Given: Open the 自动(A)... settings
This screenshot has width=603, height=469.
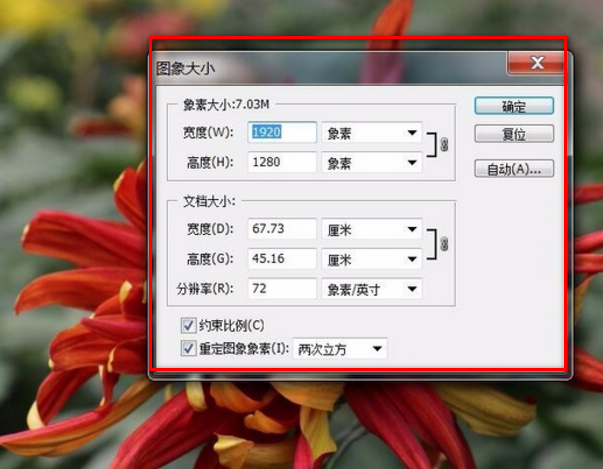Looking at the screenshot, I should click(x=514, y=169).
